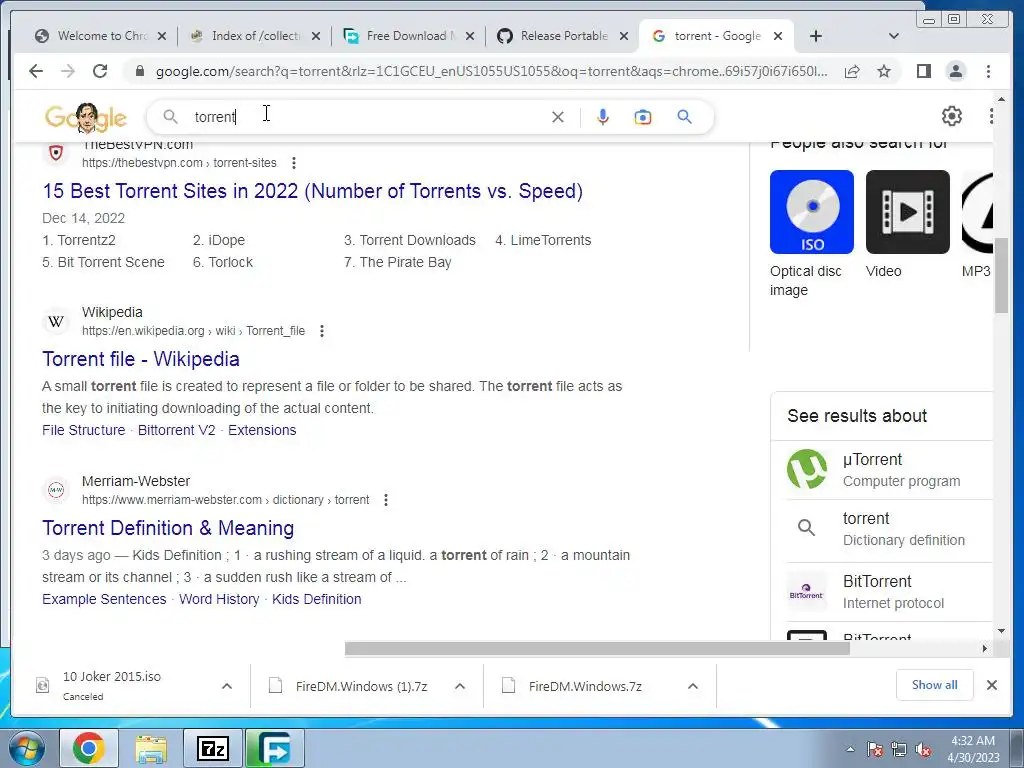Screen dimensions: 1024x768
Task: Close the Release Portable GitHub tab
Action: click(624, 36)
